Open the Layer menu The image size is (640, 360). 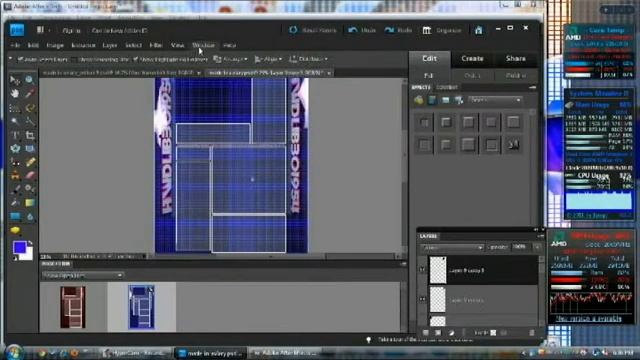tap(110, 45)
